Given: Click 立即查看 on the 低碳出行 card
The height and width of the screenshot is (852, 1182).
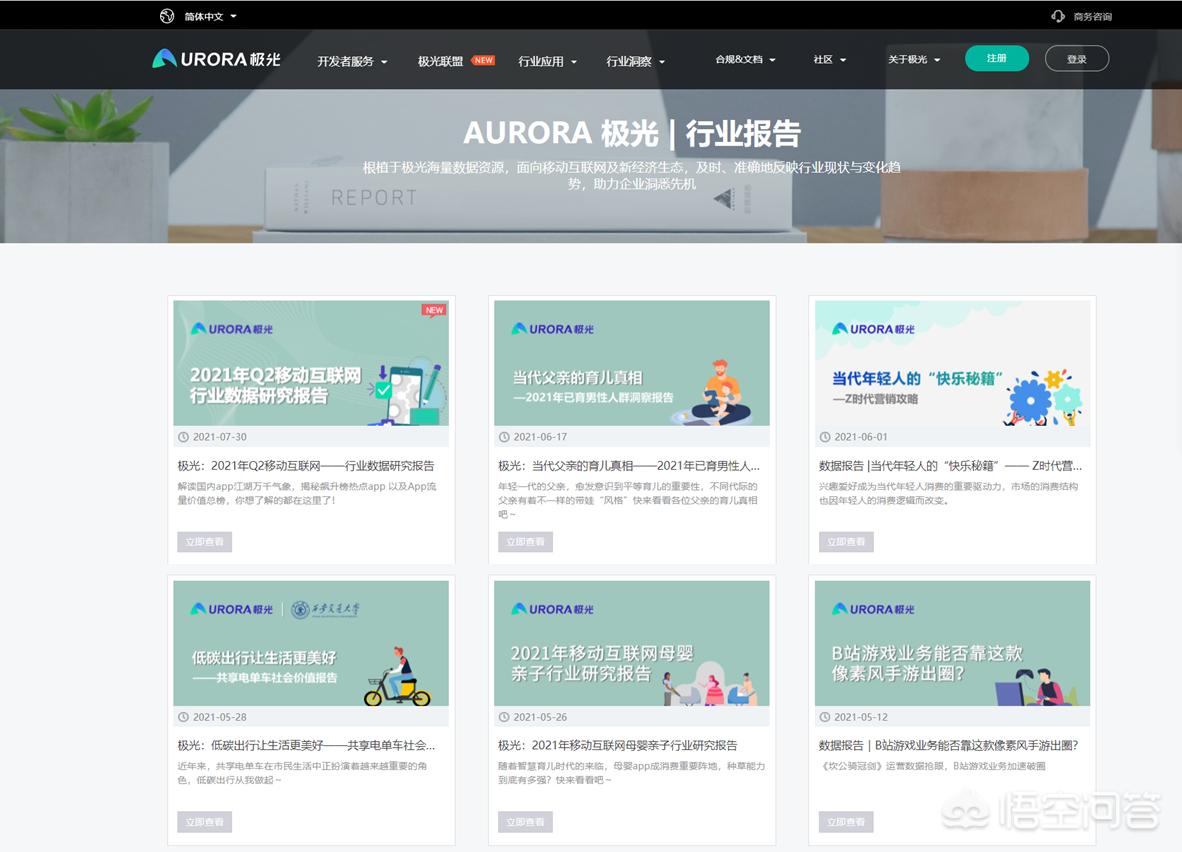Looking at the screenshot, I should click(x=204, y=822).
